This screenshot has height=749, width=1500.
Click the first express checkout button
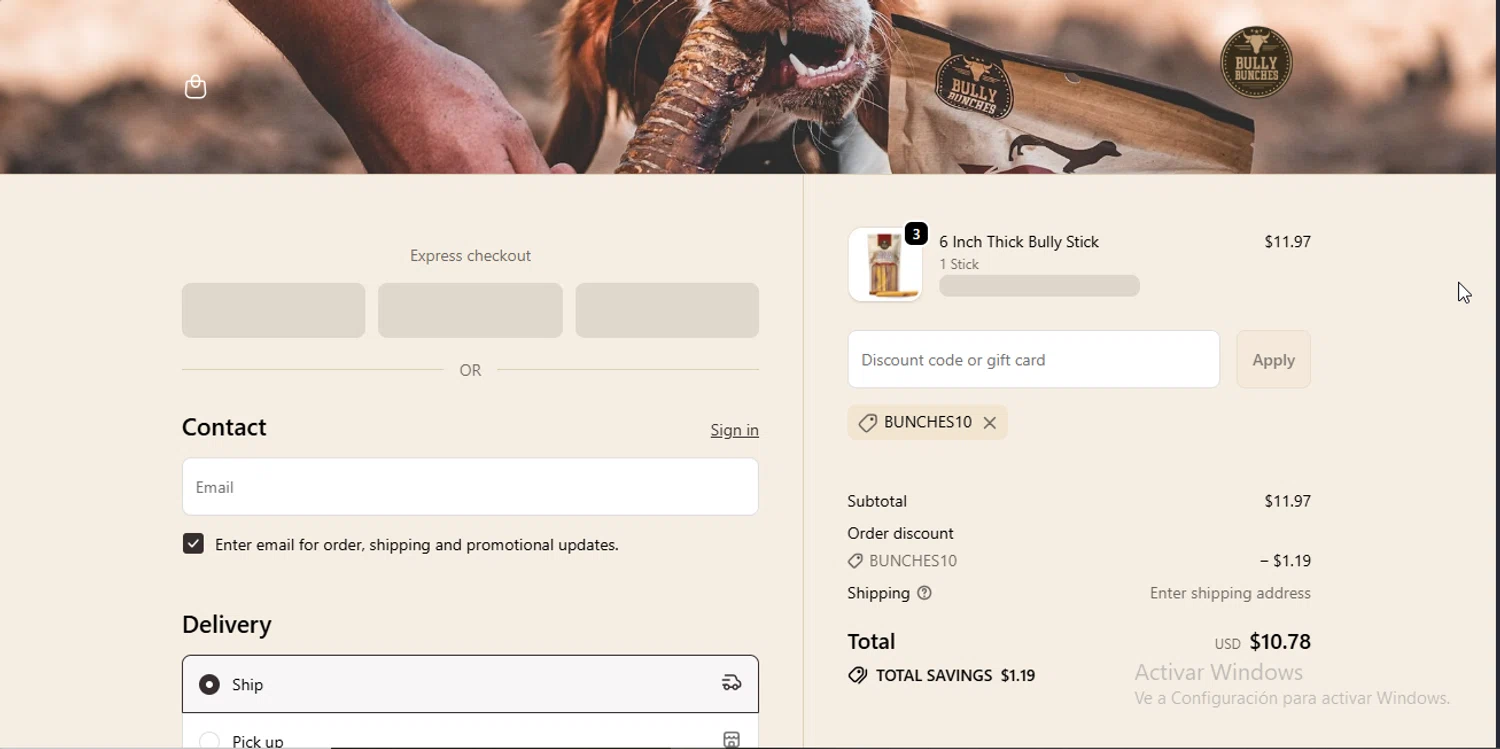click(x=273, y=310)
